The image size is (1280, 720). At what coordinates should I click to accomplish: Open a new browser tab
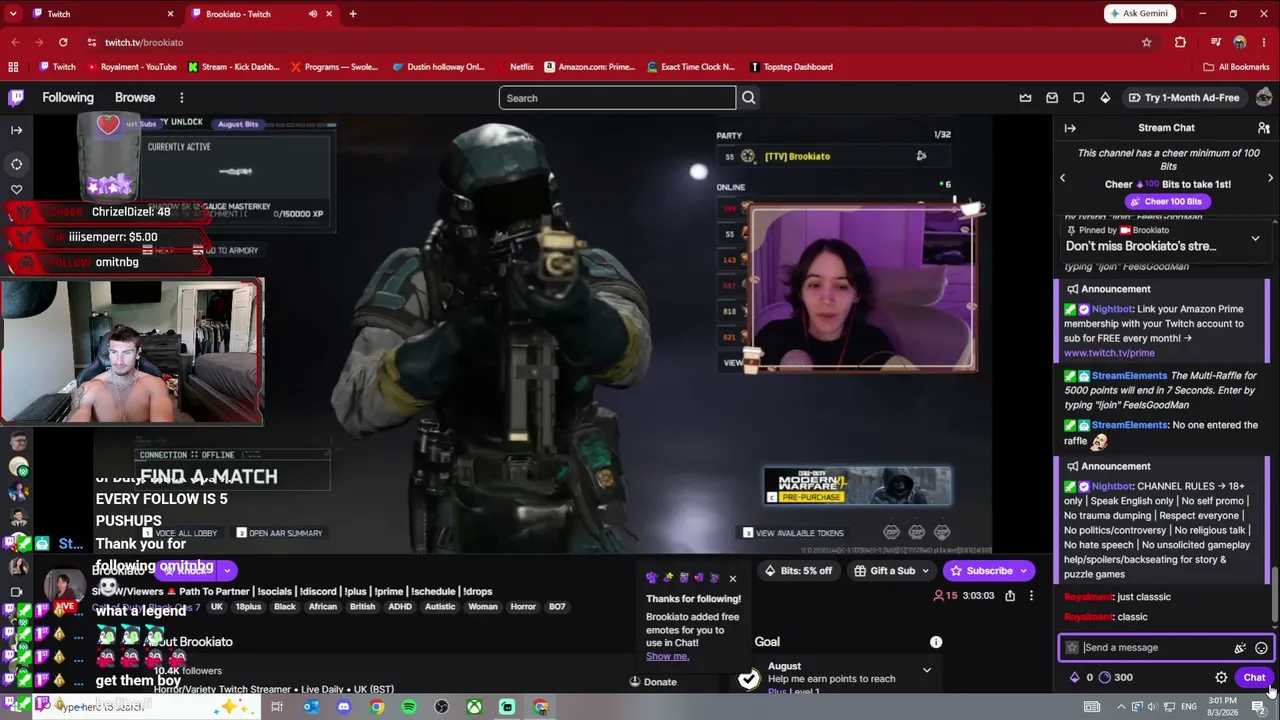click(353, 14)
